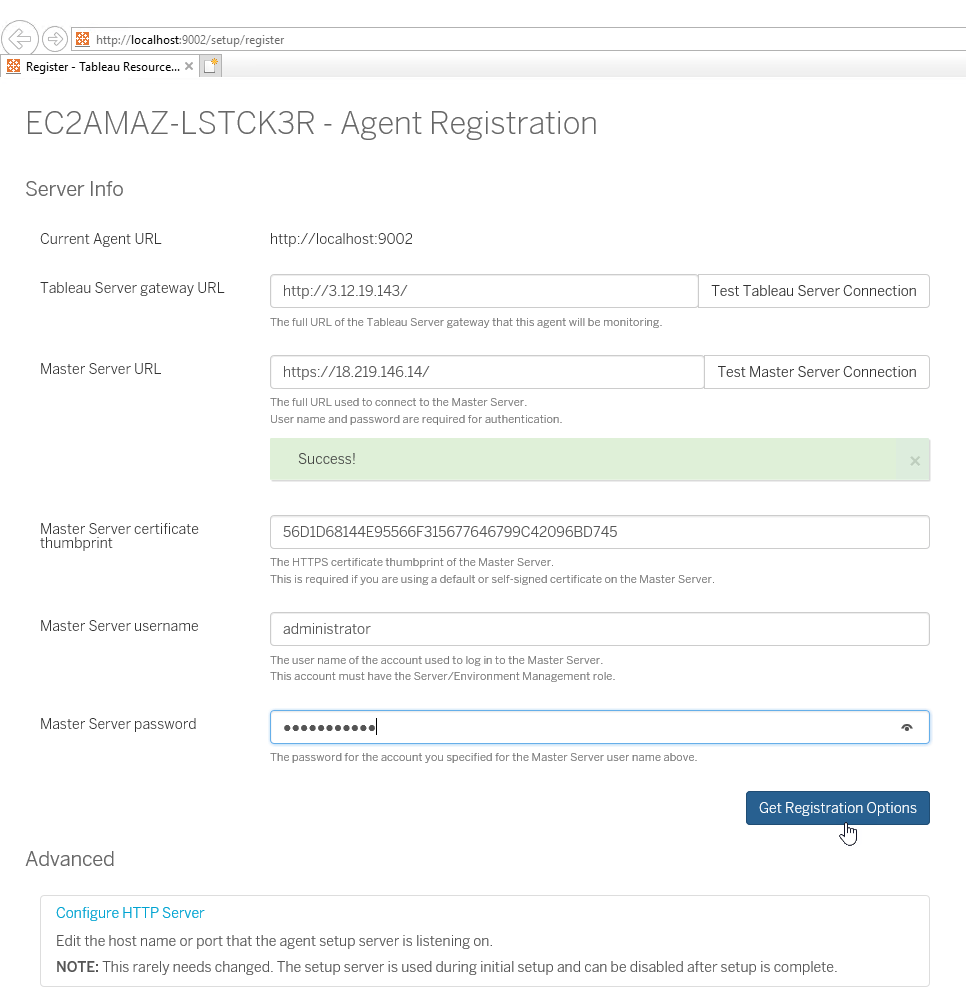Image resolution: width=966 pixels, height=991 pixels.
Task: Open the Configure HTTP Server link
Action: pyautogui.click(x=130, y=913)
